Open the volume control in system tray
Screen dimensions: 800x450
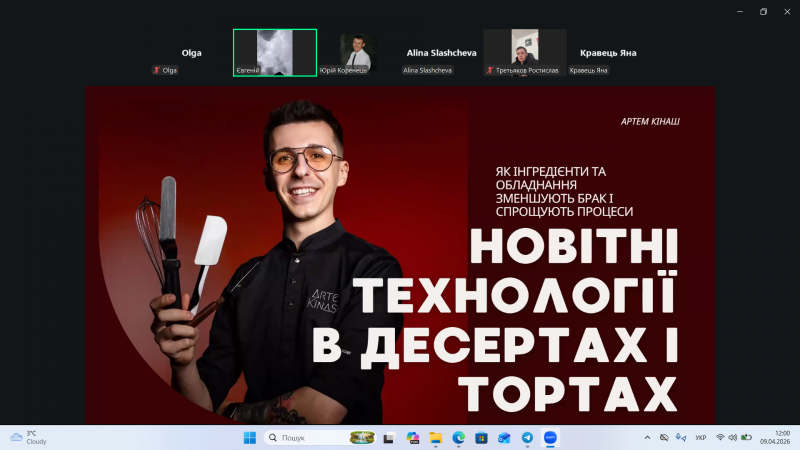coord(733,438)
